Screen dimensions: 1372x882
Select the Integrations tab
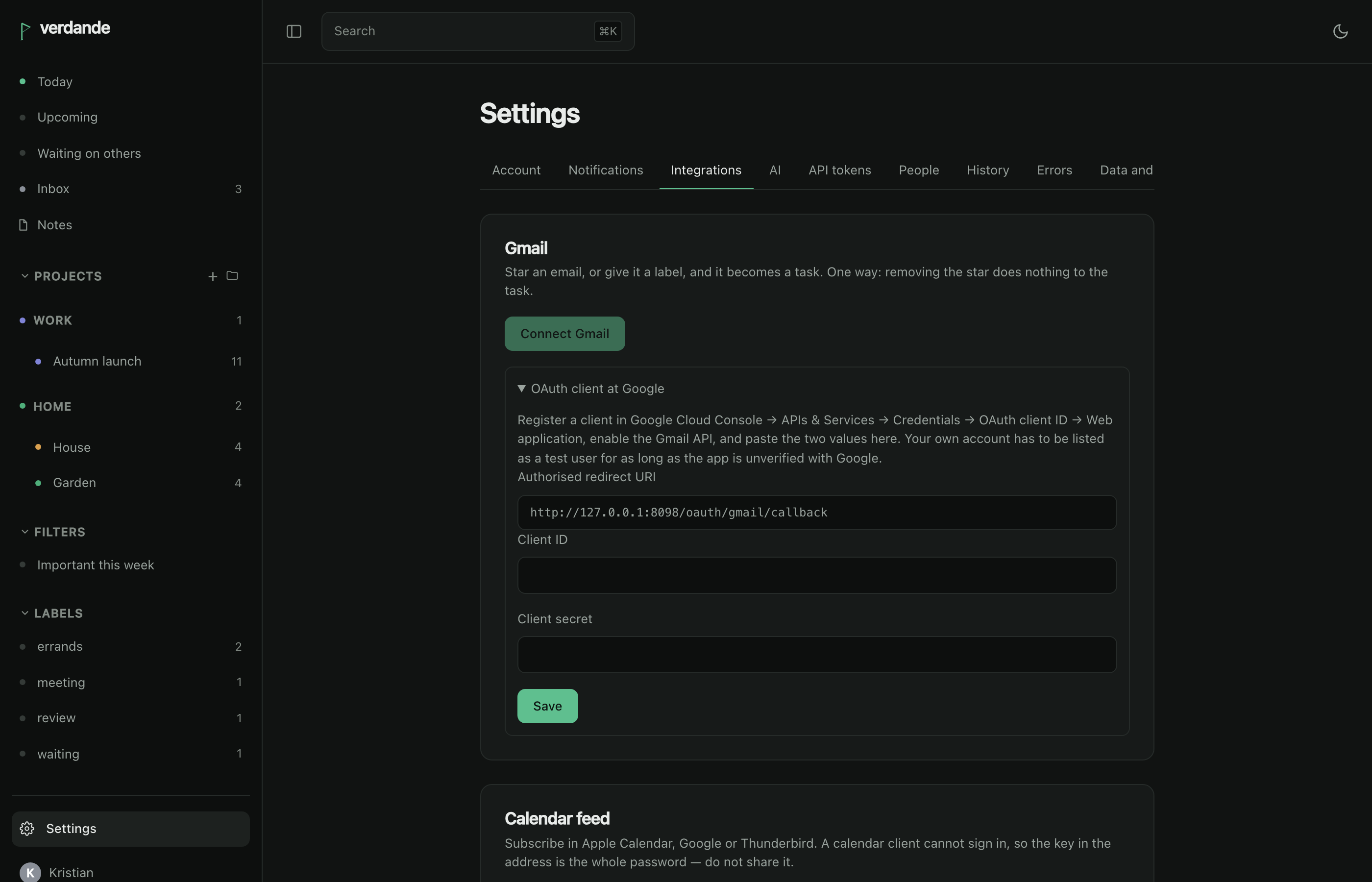tap(706, 170)
